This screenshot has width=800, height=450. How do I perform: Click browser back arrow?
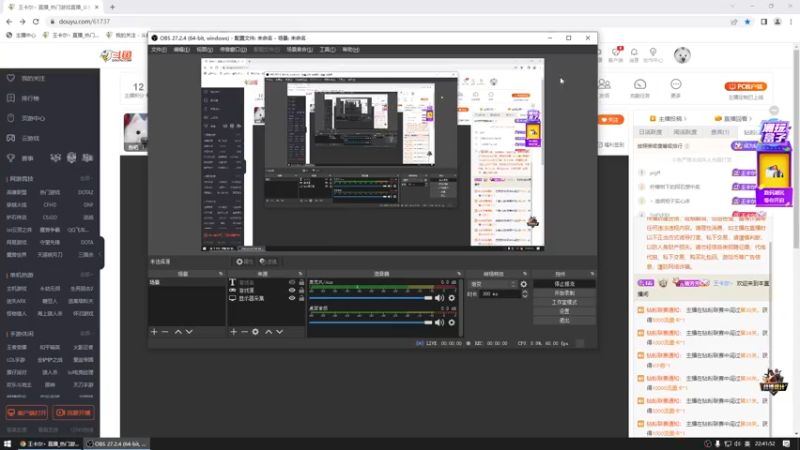click(9, 21)
